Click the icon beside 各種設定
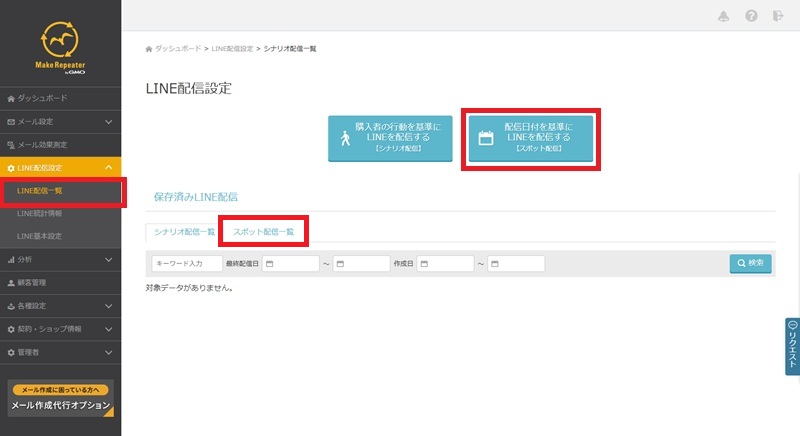The height and width of the screenshot is (436, 800). [x=11, y=306]
